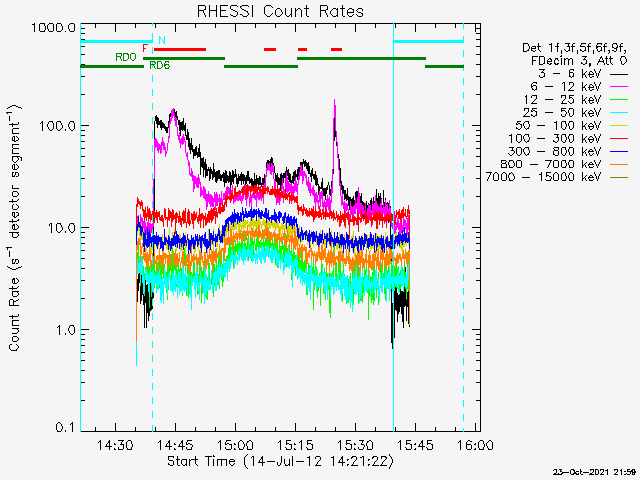The height and width of the screenshot is (480, 640).
Task: Click the y-axis label '100.0'
Action: click(x=57, y=126)
